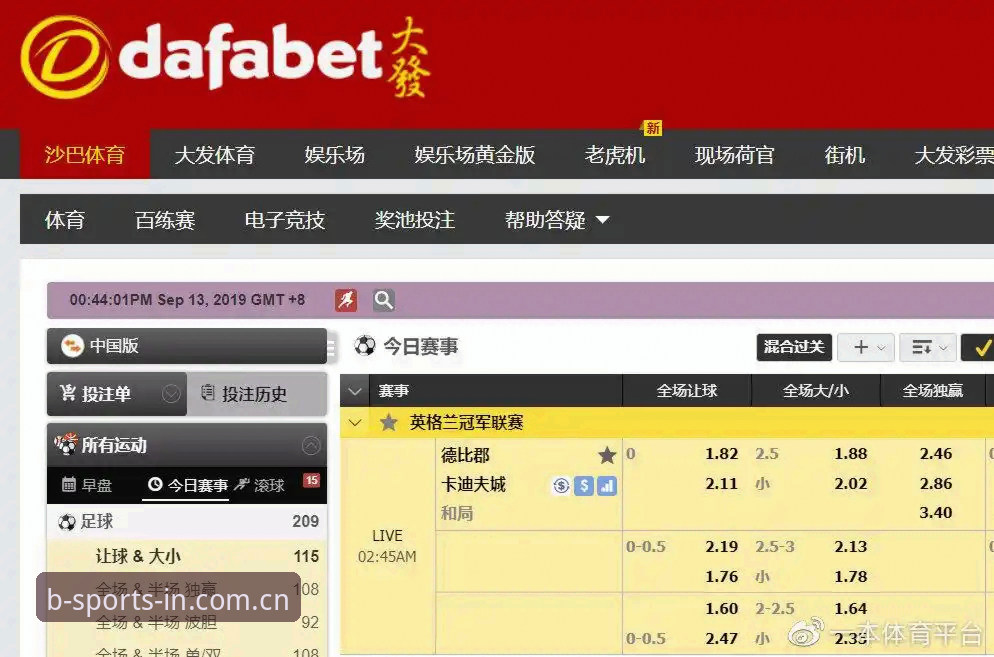994x657 pixels.
Task: Select over 2.5 odds 1.88
Action: click(851, 454)
